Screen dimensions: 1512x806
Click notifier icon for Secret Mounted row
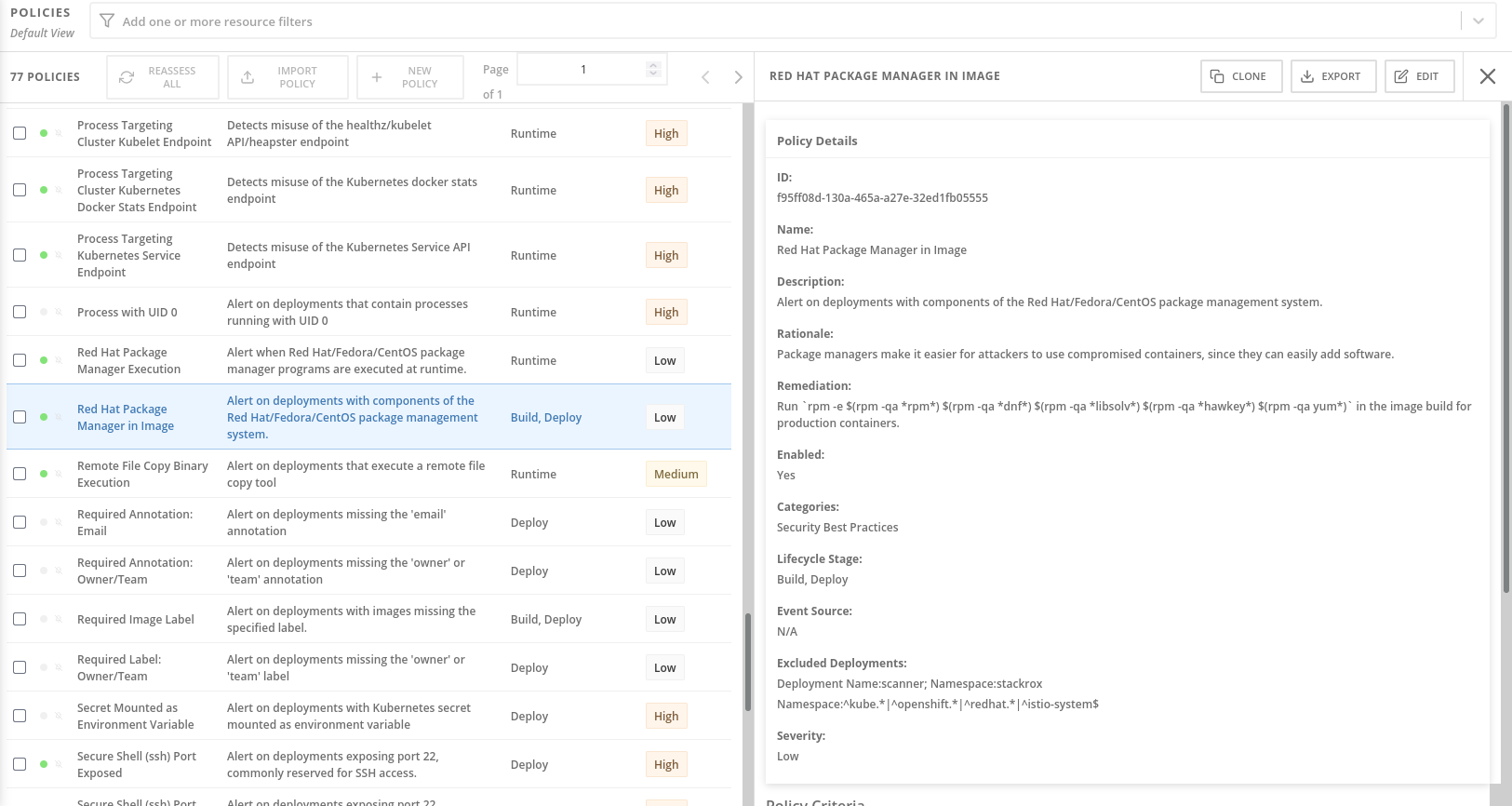coord(59,716)
